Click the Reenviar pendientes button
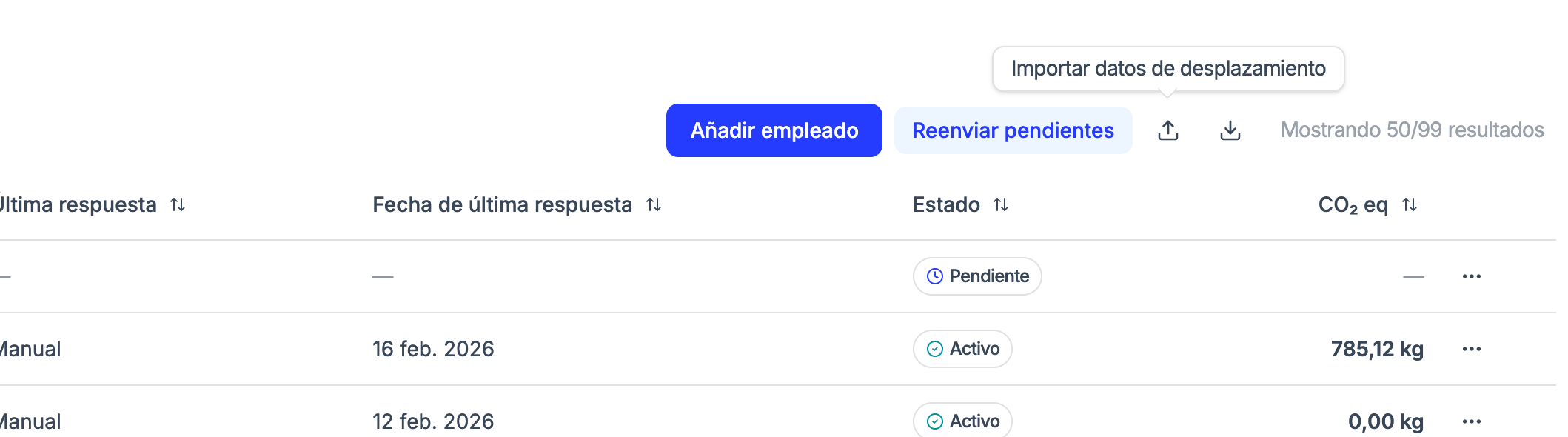Viewport: 1568px width, 437px height. pyautogui.click(x=1013, y=130)
